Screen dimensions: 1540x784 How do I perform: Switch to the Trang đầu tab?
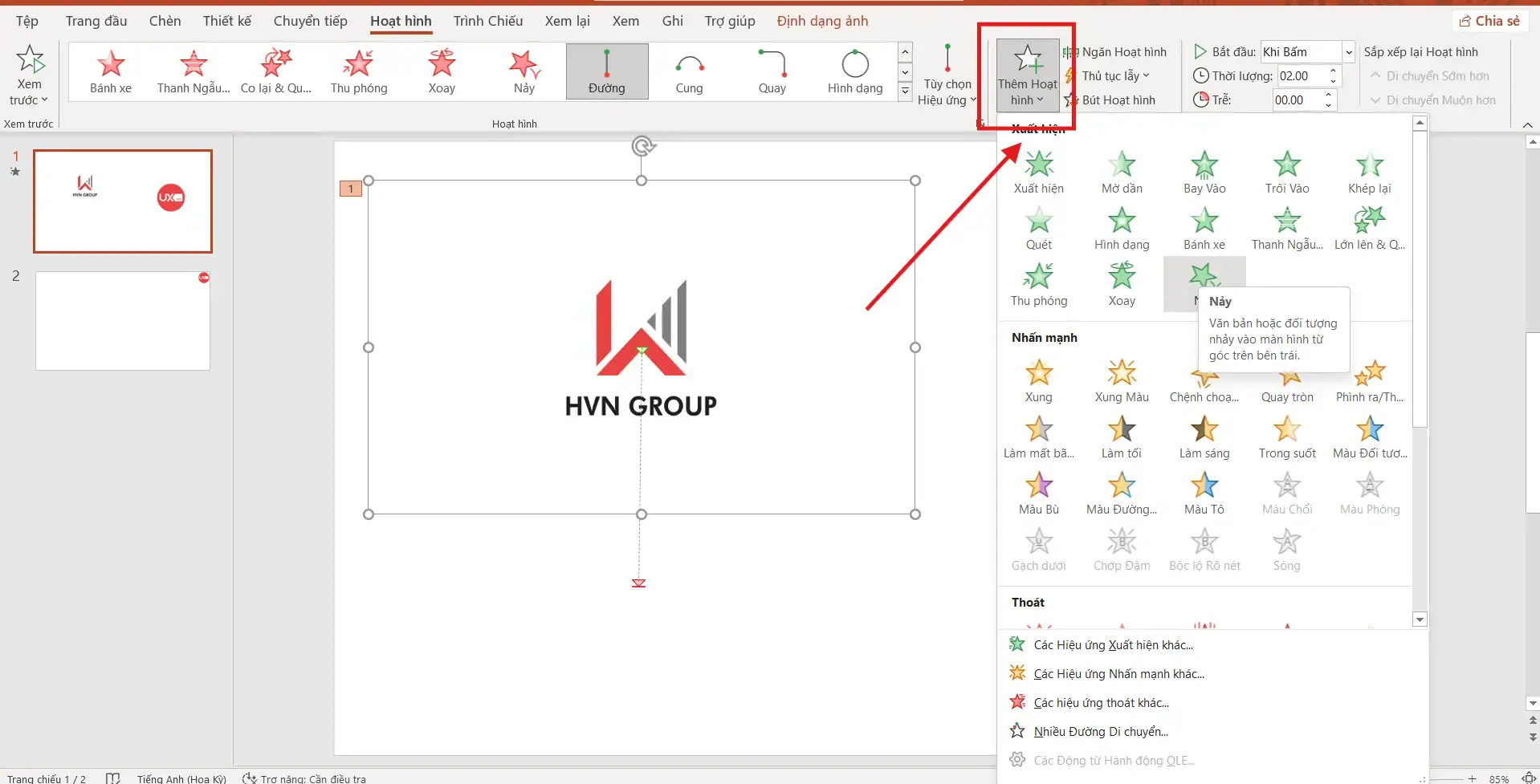(x=96, y=21)
